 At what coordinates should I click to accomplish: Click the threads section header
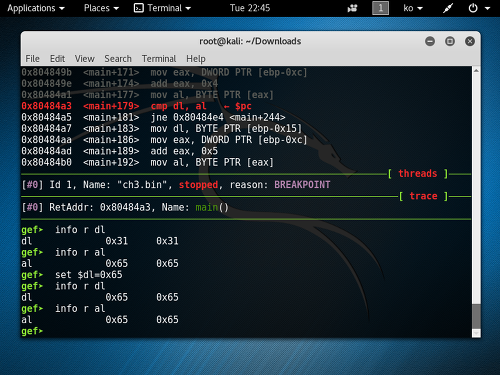[x=418, y=173]
